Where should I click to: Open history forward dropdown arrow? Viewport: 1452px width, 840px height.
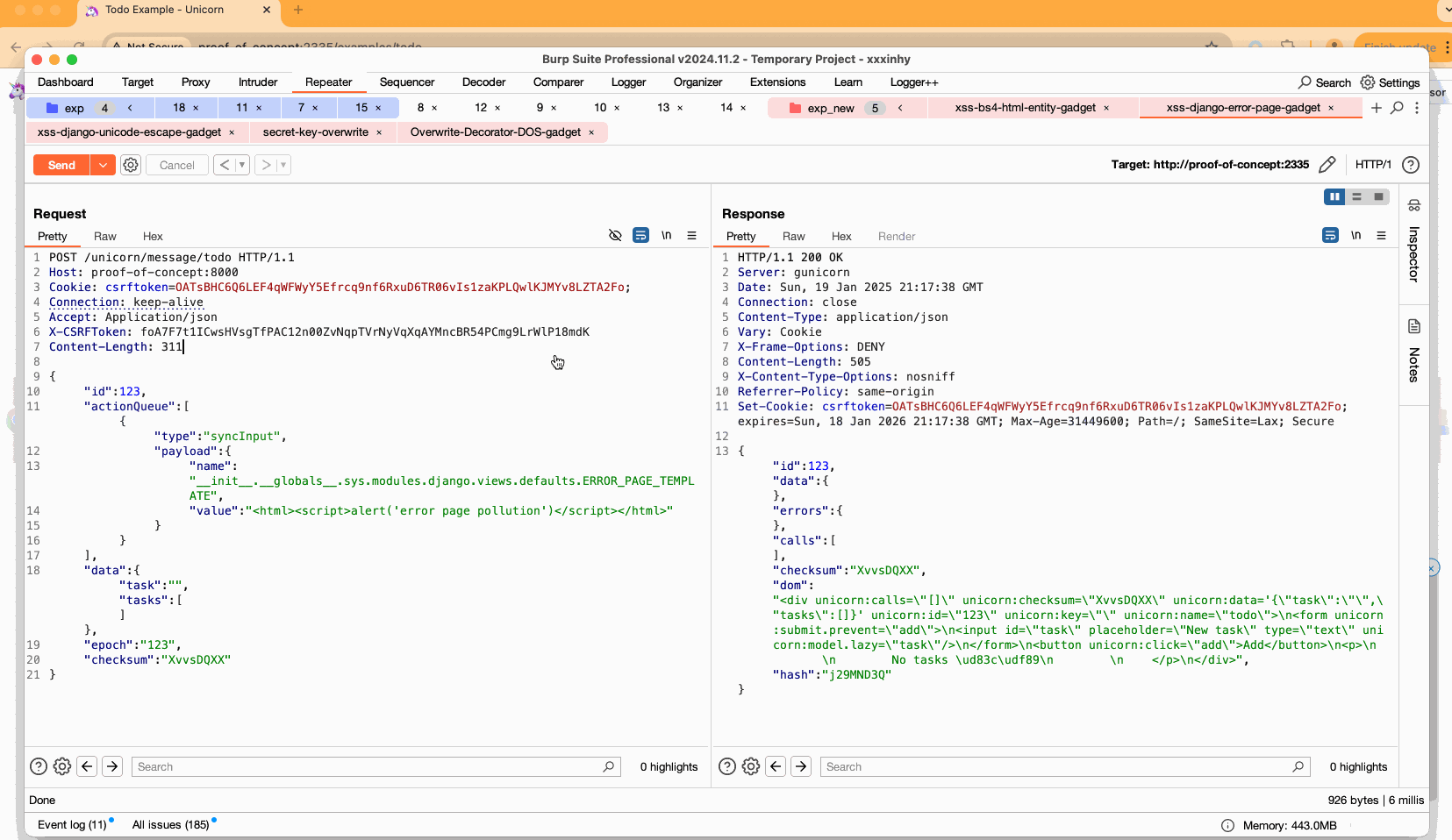click(x=283, y=165)
